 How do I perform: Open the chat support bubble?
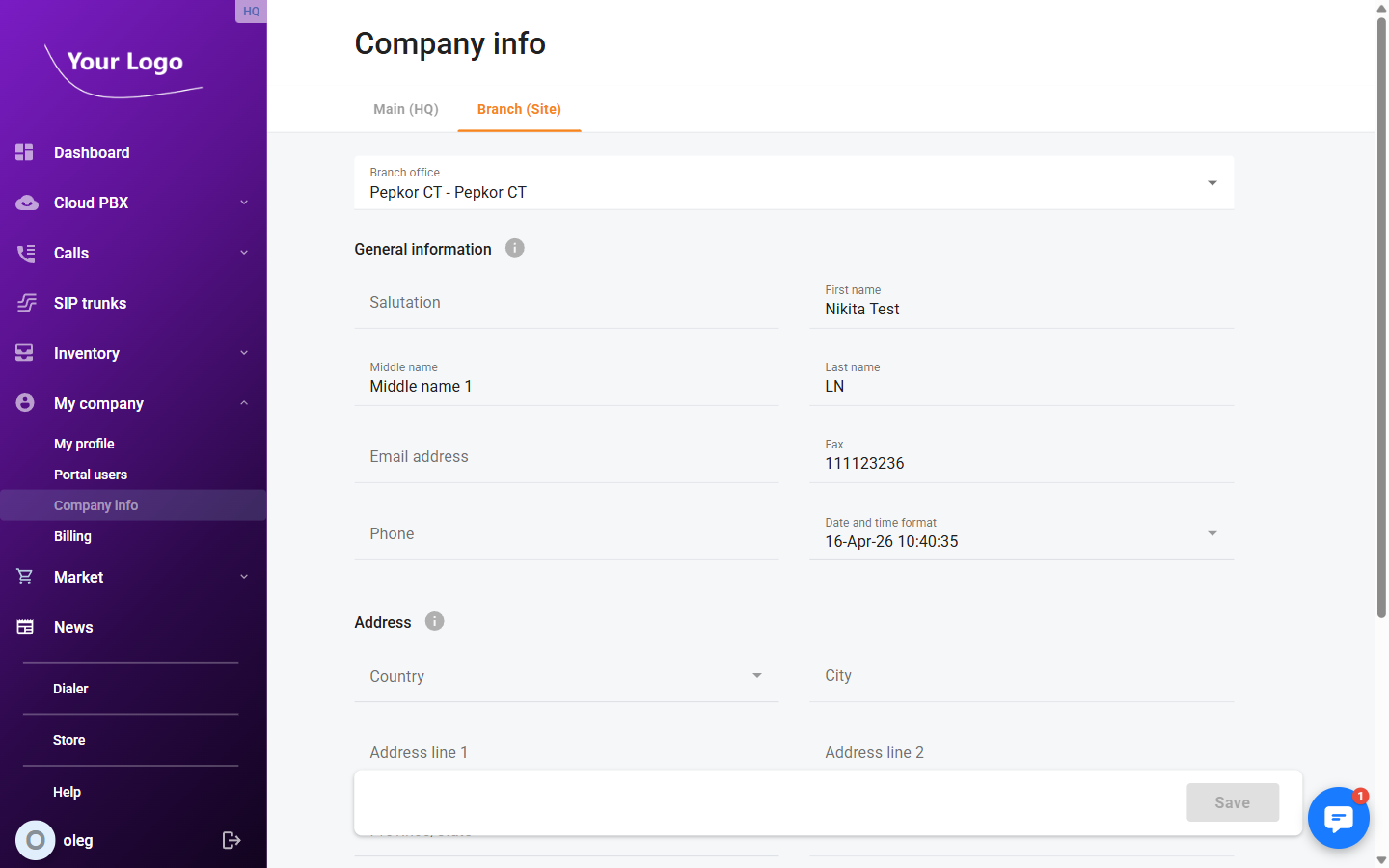[x=1339, y=818]
